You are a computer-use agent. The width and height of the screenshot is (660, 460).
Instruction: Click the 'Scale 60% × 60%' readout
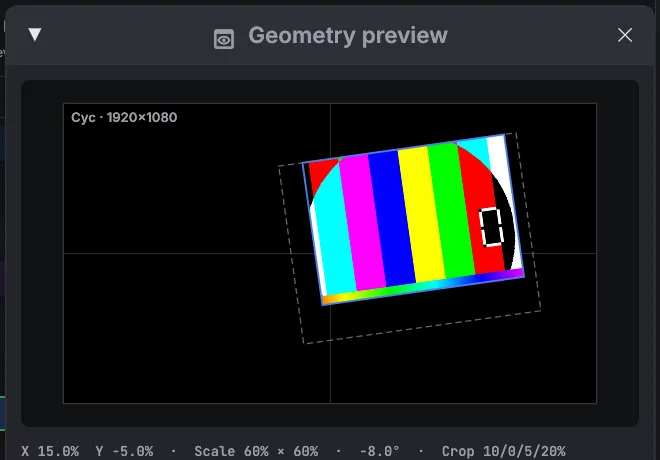click(256, 451)
